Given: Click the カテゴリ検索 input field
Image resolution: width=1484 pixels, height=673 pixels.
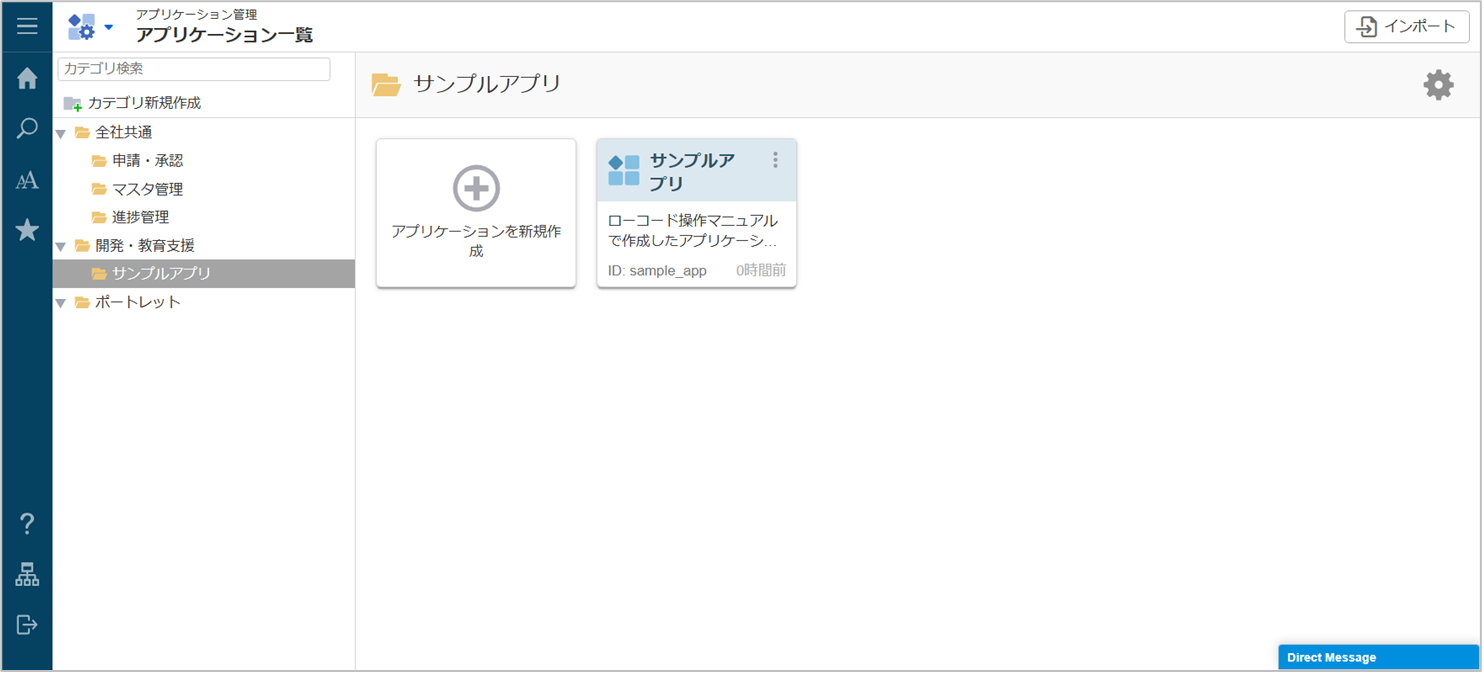Looking at the screenshot, I should point(194,69).
